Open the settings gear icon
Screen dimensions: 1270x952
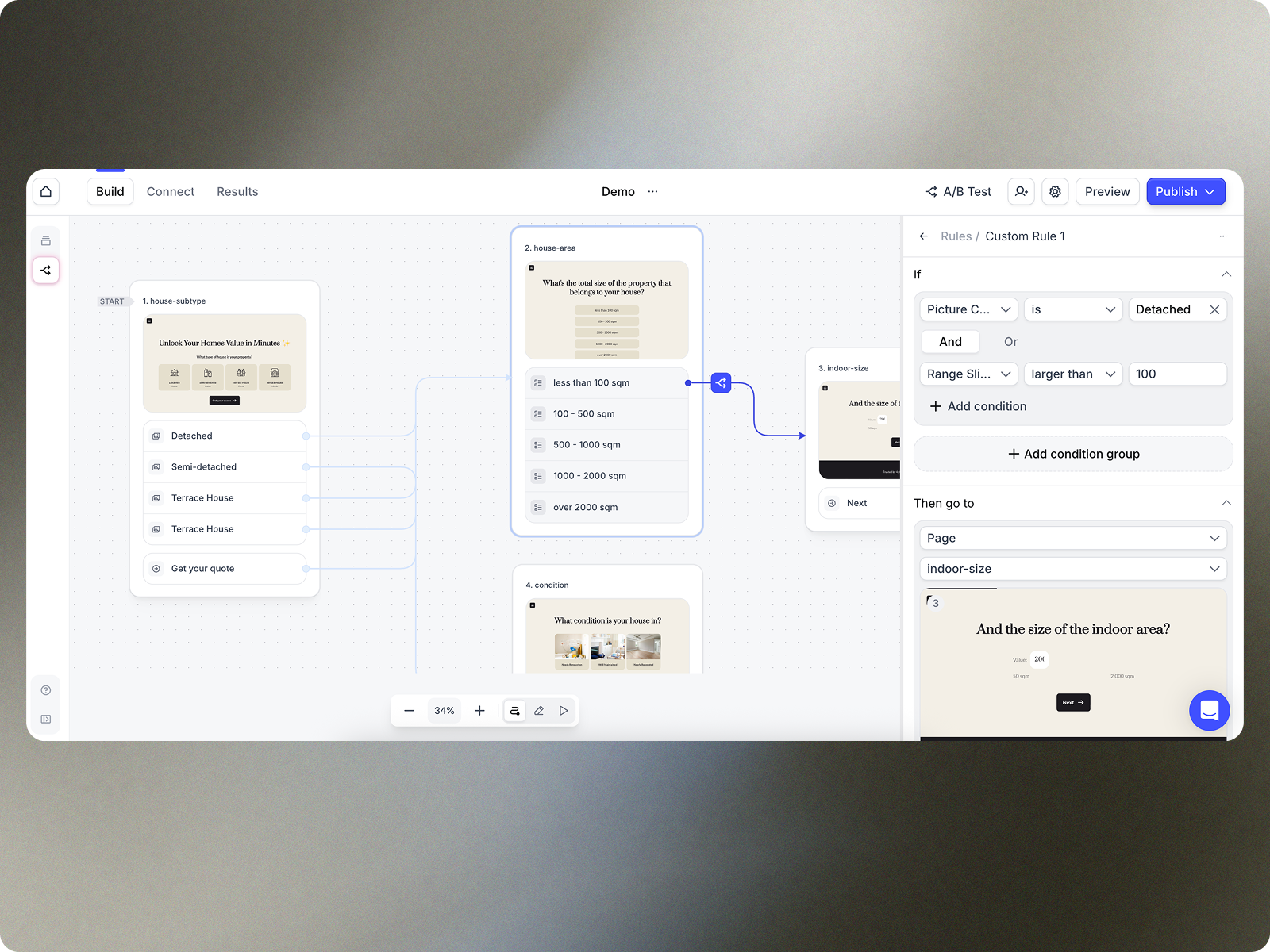click(x=1055, y=191)
